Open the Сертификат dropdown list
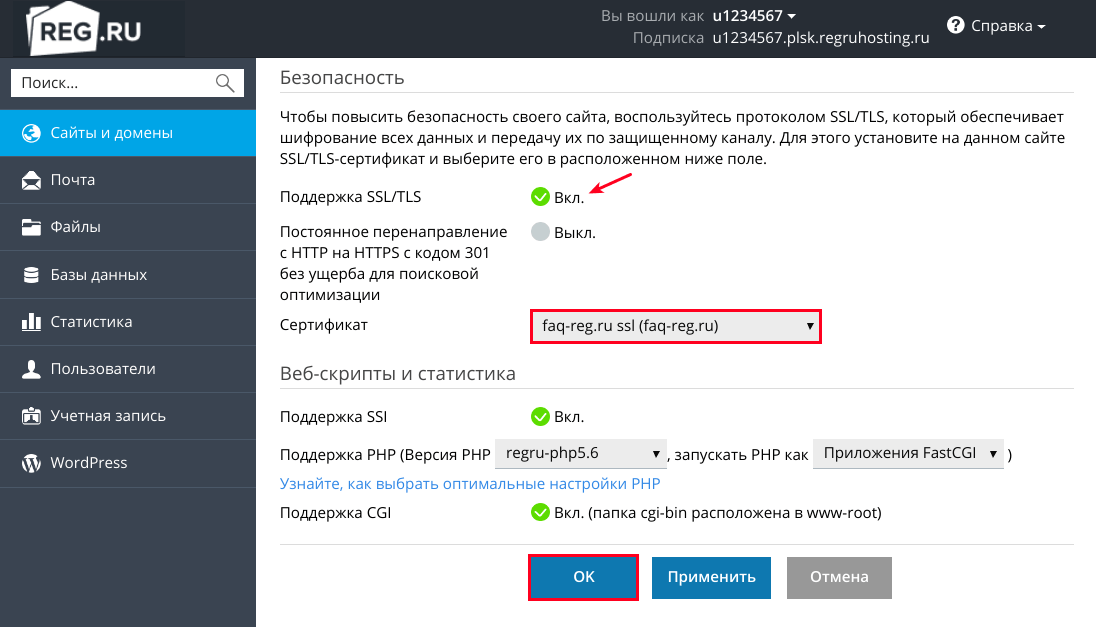Screen dimensions: 1096x628 pos(675,327)
